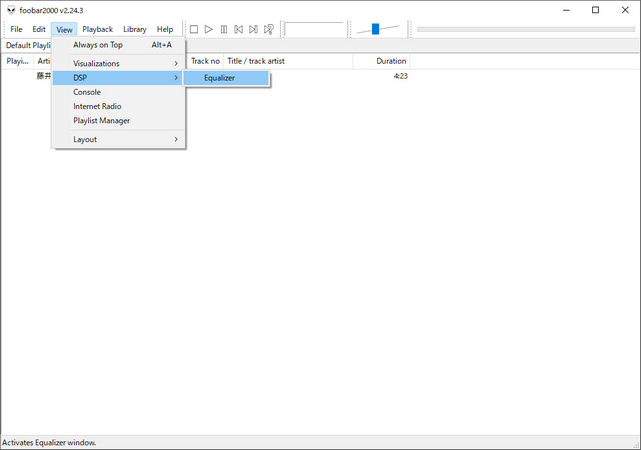Open the File menu

(x=16, y=29)
